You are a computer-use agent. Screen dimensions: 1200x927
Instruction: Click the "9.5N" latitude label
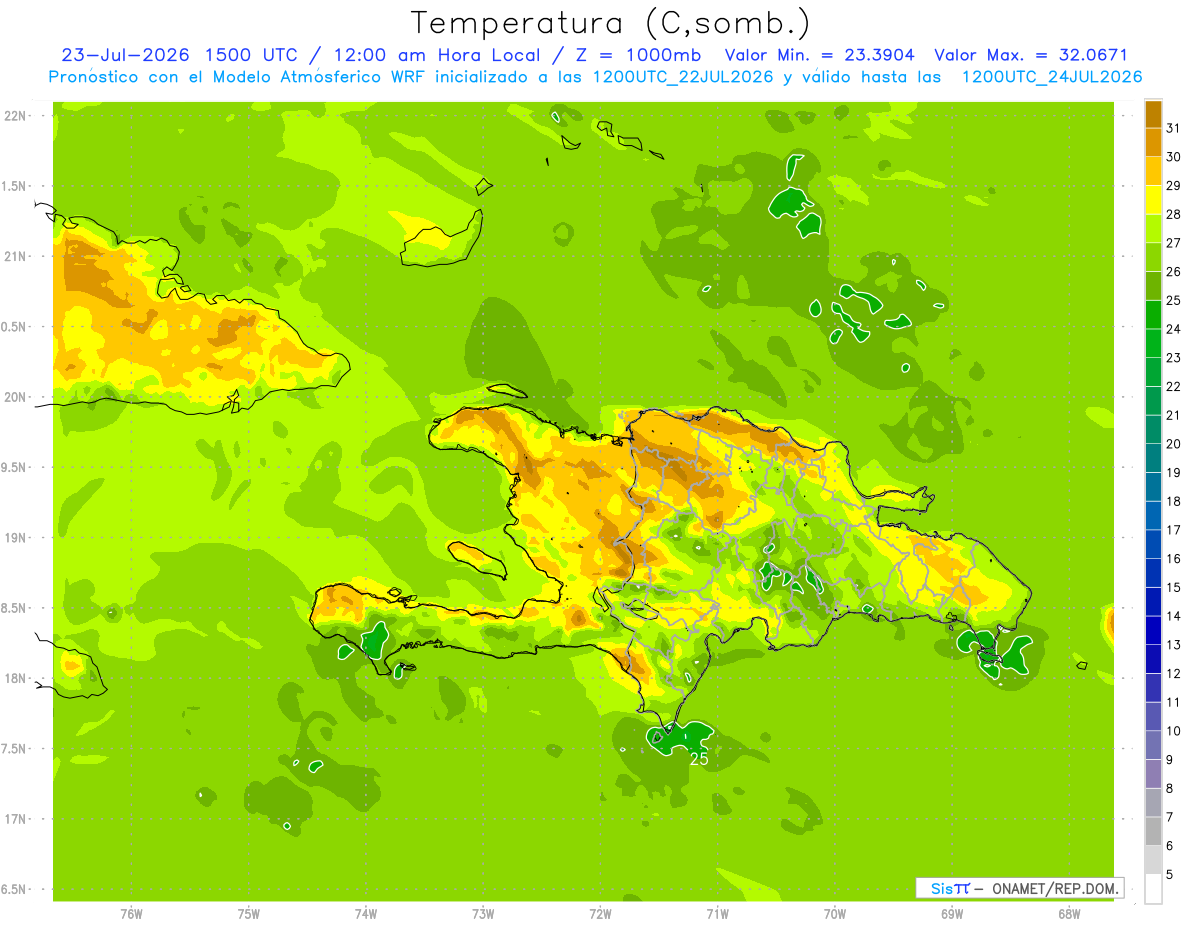[15, 467]
